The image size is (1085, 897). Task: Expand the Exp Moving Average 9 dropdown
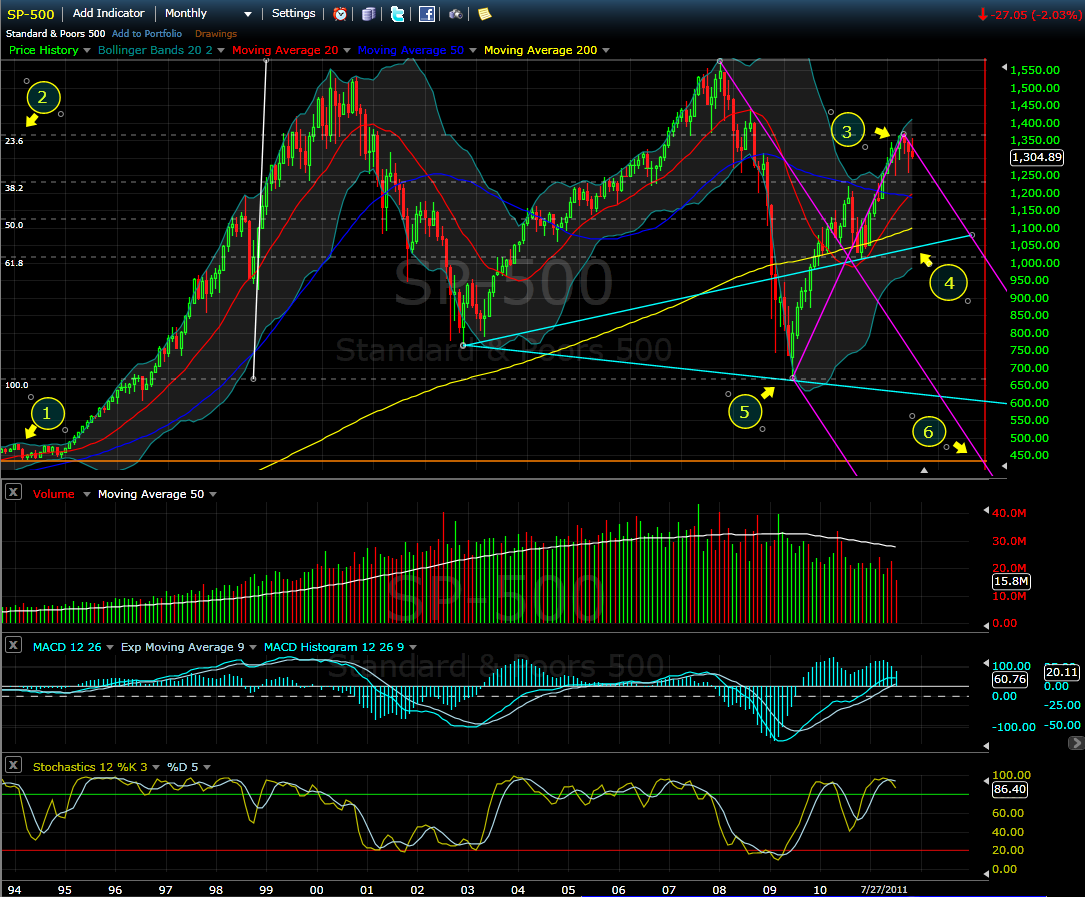click(253, 647)
